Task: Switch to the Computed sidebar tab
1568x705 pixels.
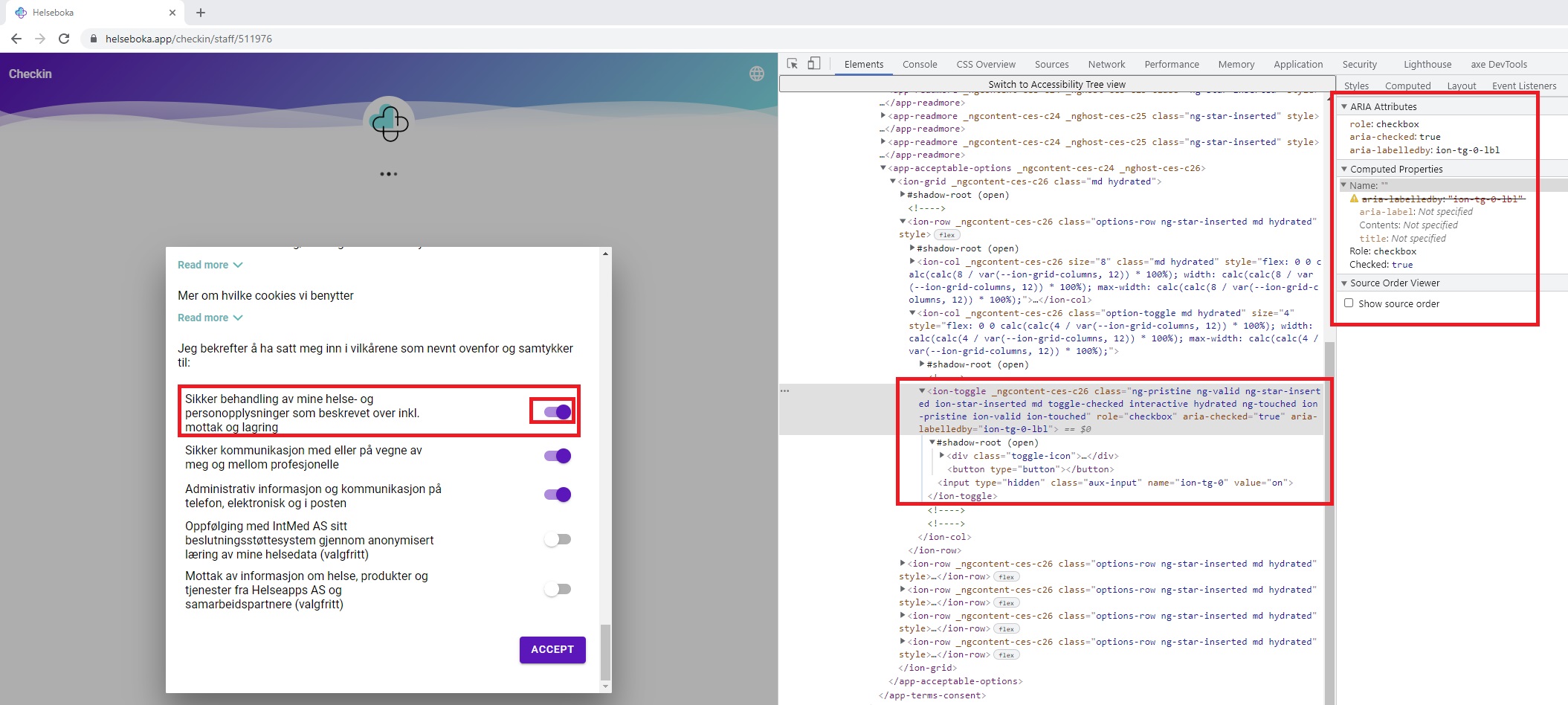Action: coord(1407,86)
